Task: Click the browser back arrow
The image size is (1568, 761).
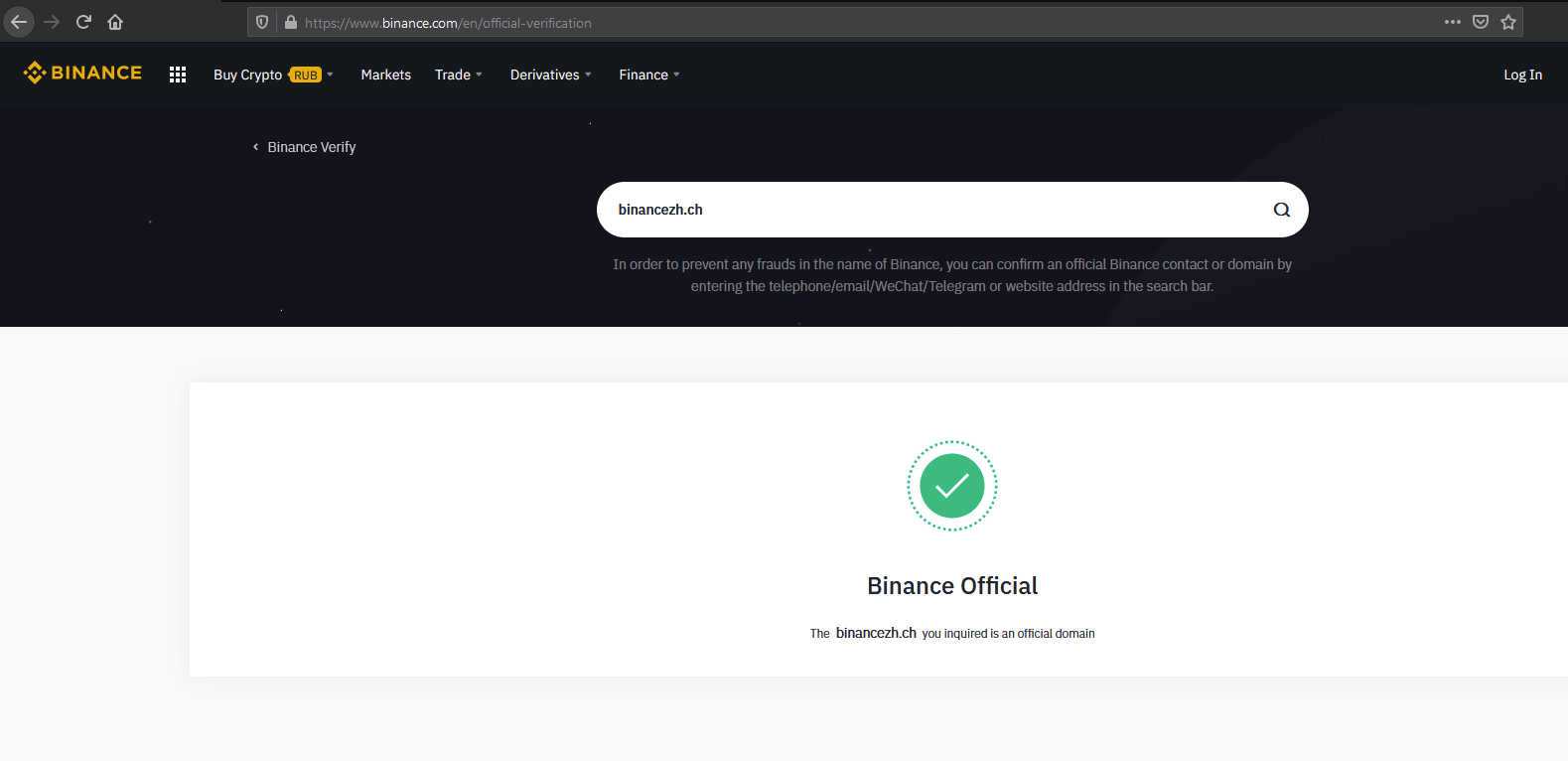Action: click(19, 22)
